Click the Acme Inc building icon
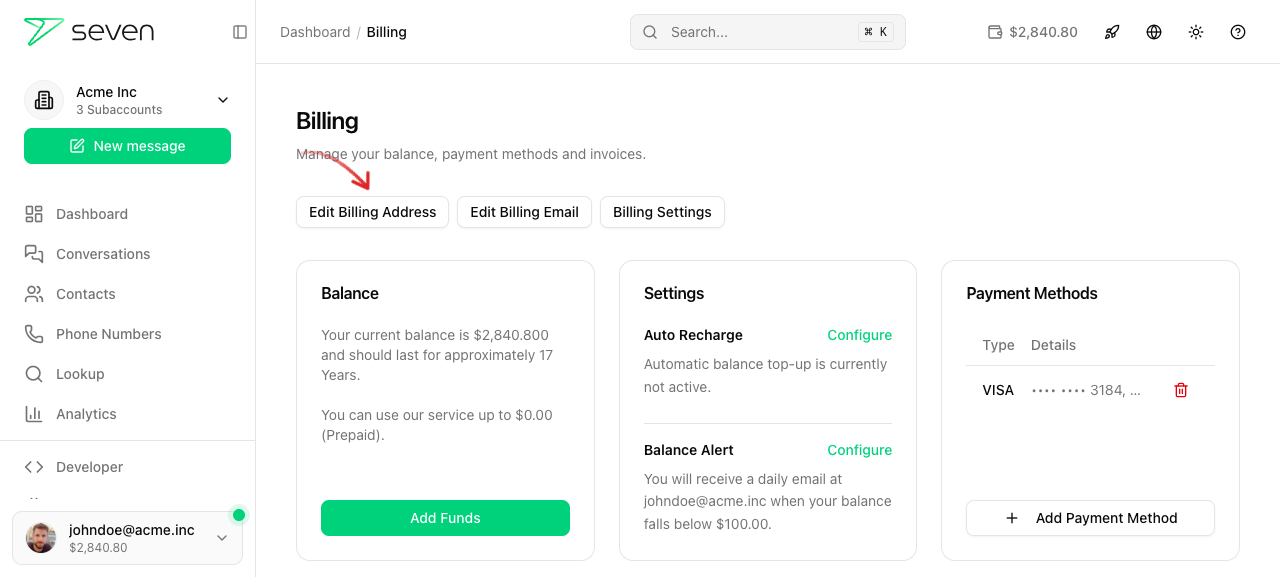The height and width of the screenshot is (577, 1280). (44, 100)
